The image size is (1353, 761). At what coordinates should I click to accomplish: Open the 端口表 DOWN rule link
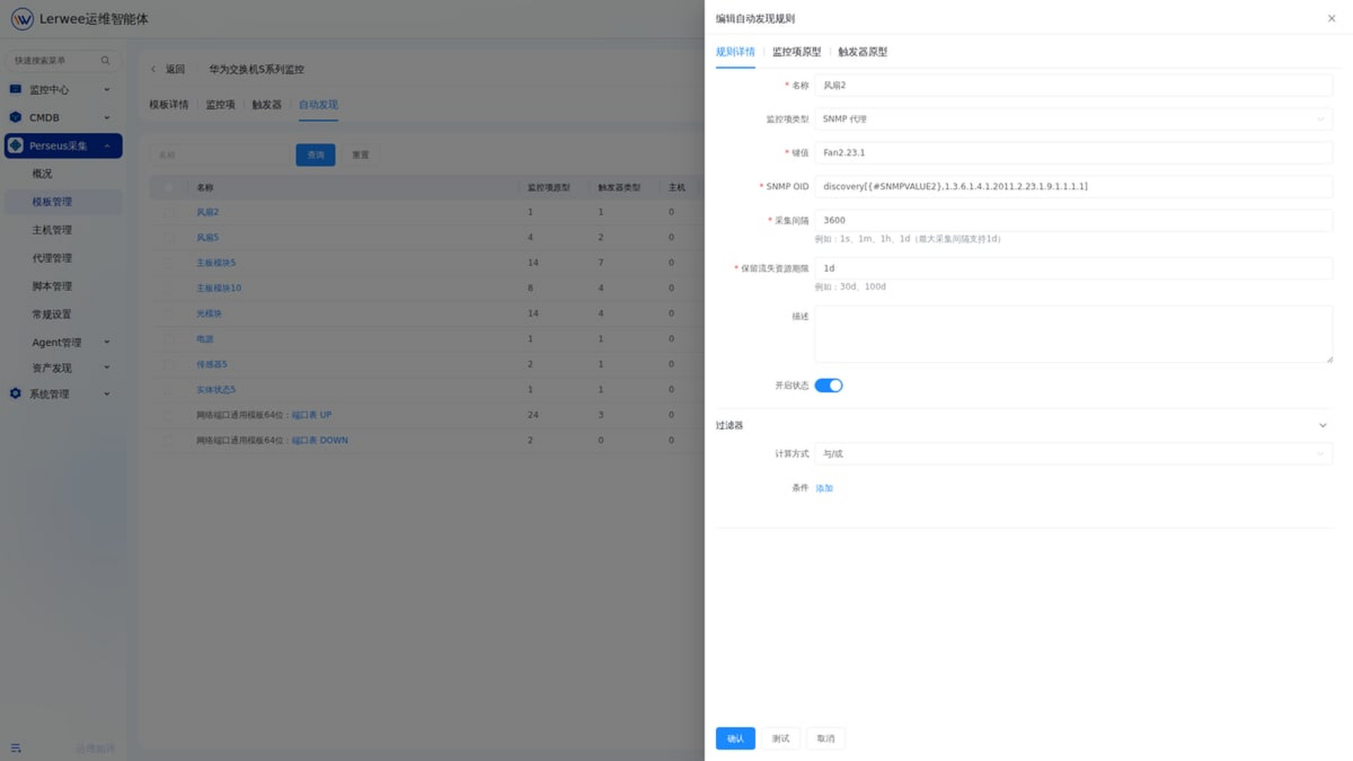[x=320, y=440]
